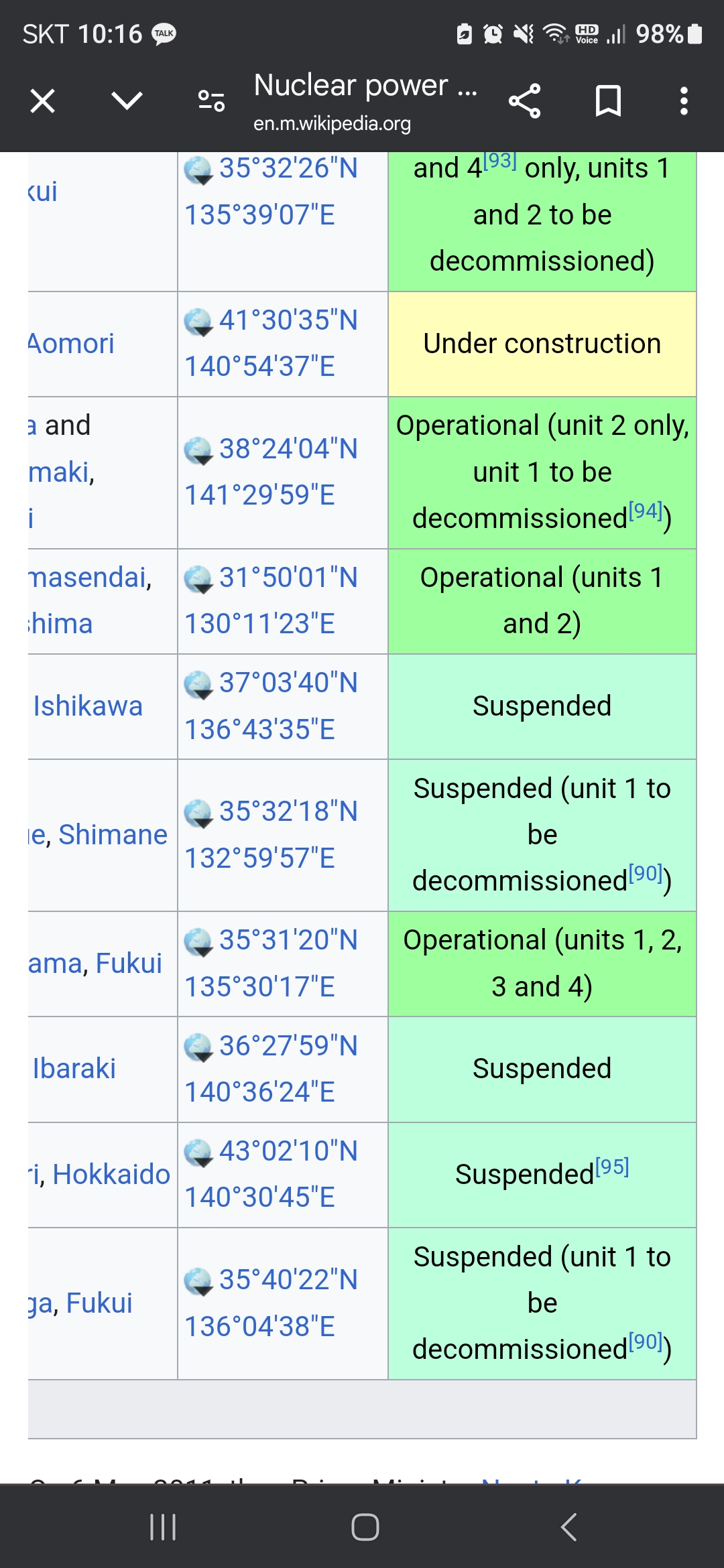Tap Android recent apps button
724x1568 pixels.
(x=163, y=1527)
